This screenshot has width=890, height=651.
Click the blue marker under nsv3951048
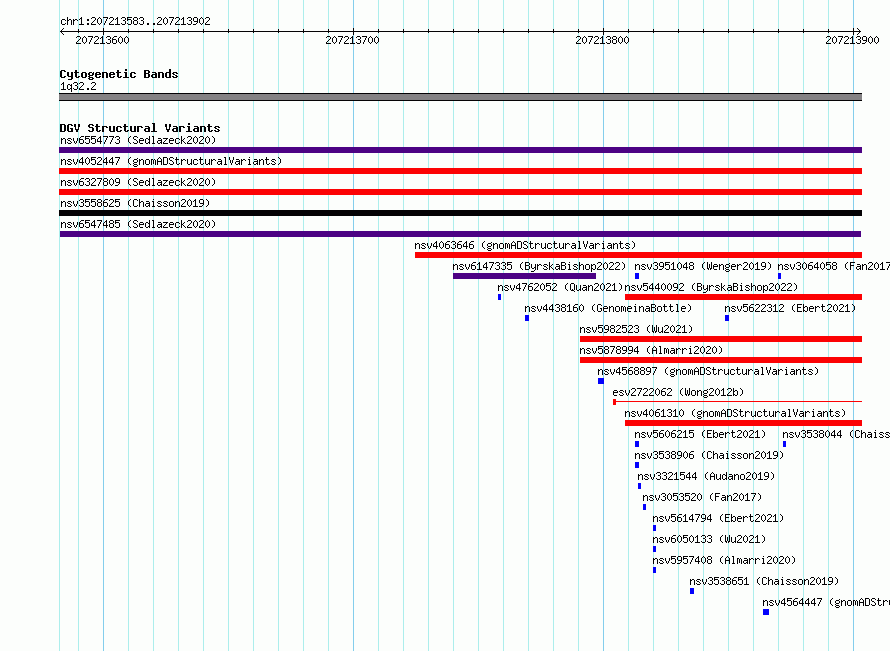[x=637, y=276]
